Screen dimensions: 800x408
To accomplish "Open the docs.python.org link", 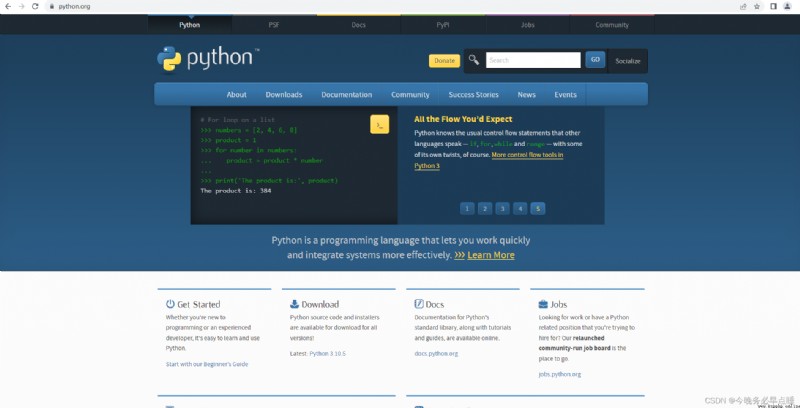I will tap(436, 353).
